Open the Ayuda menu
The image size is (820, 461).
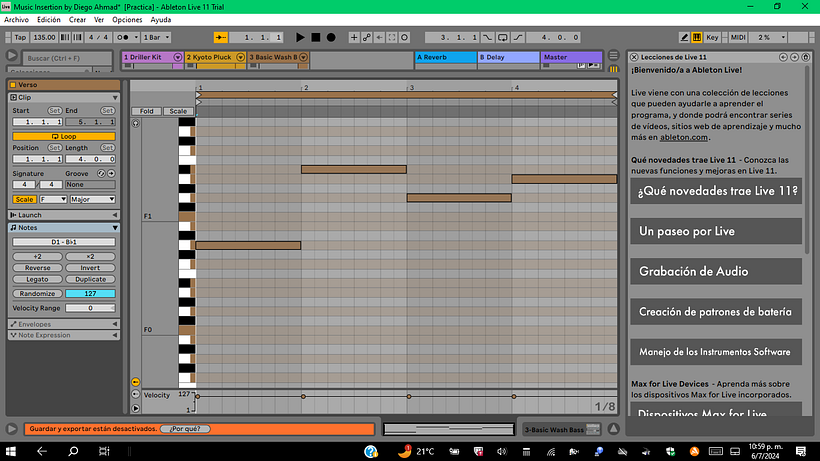pyautogui.click(x=161, y=19)
